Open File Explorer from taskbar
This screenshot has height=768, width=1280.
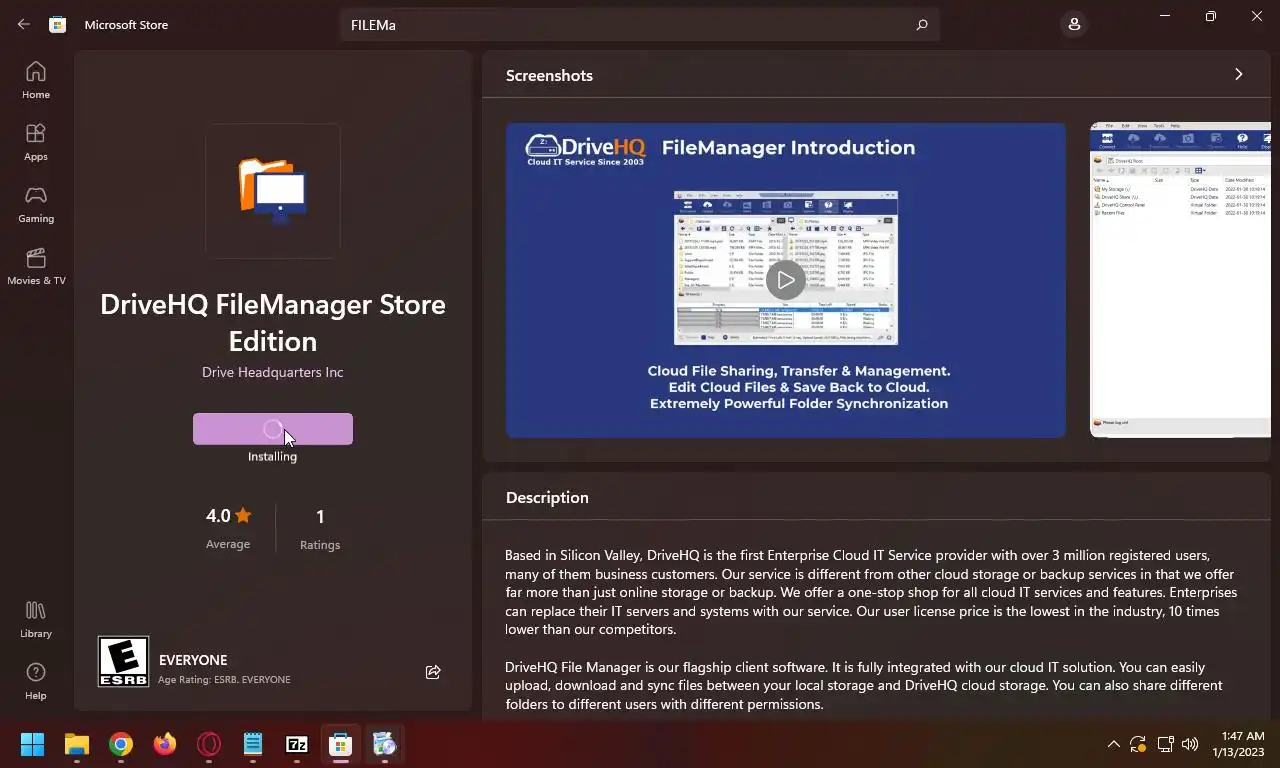point(77,744)
